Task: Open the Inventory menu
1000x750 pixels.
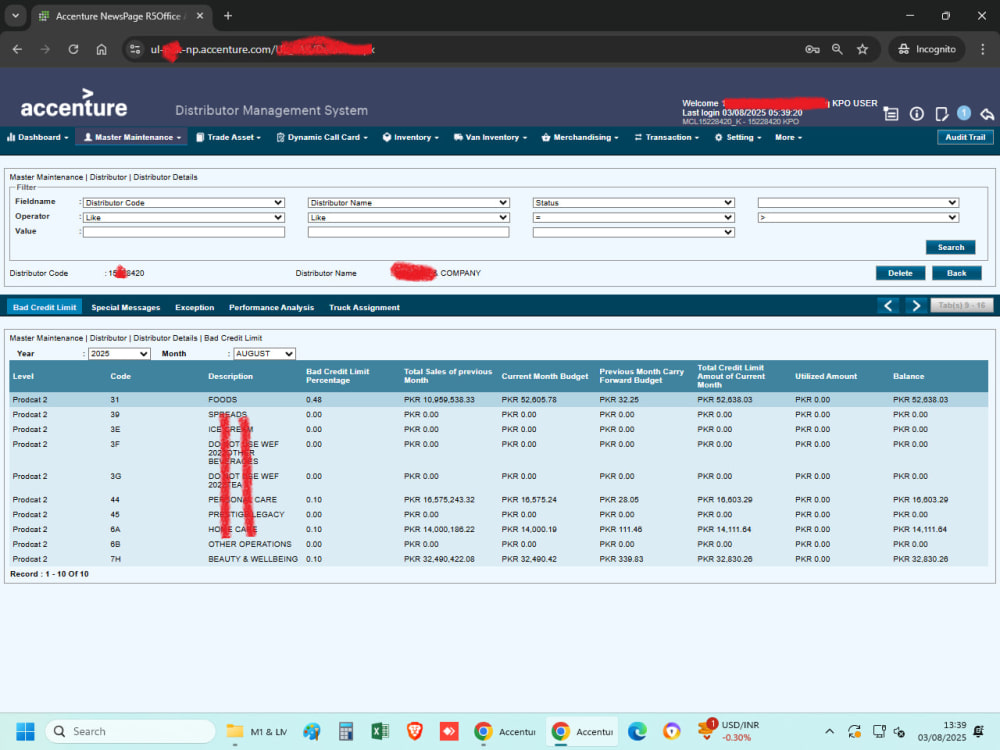Action: 411,137
